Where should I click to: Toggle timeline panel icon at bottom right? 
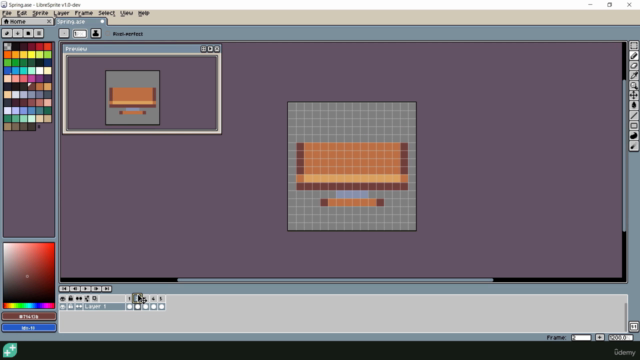pyautogui.click(x=633, y=327)
